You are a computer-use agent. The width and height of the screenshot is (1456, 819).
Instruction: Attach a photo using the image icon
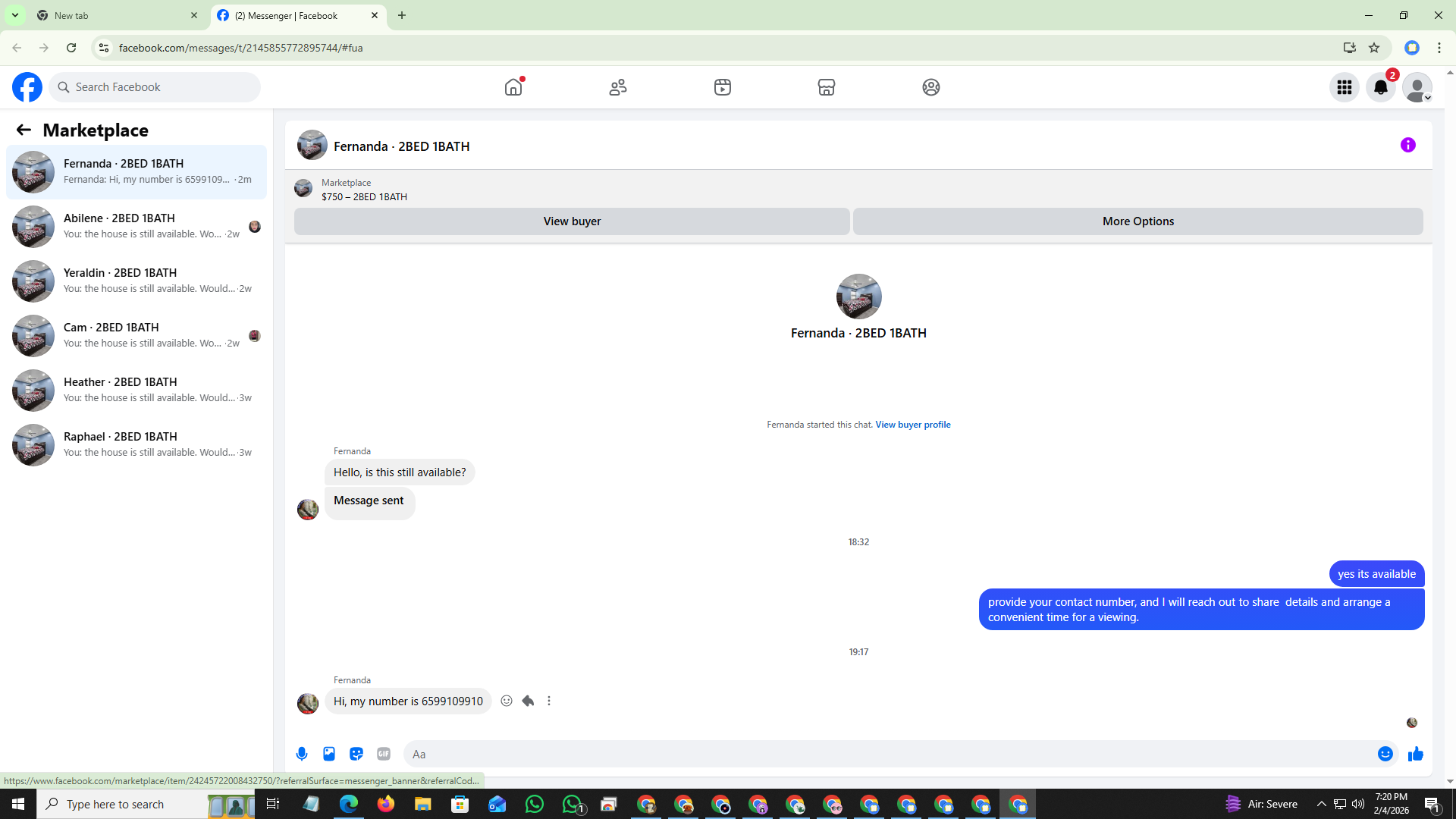click(329, 754)
